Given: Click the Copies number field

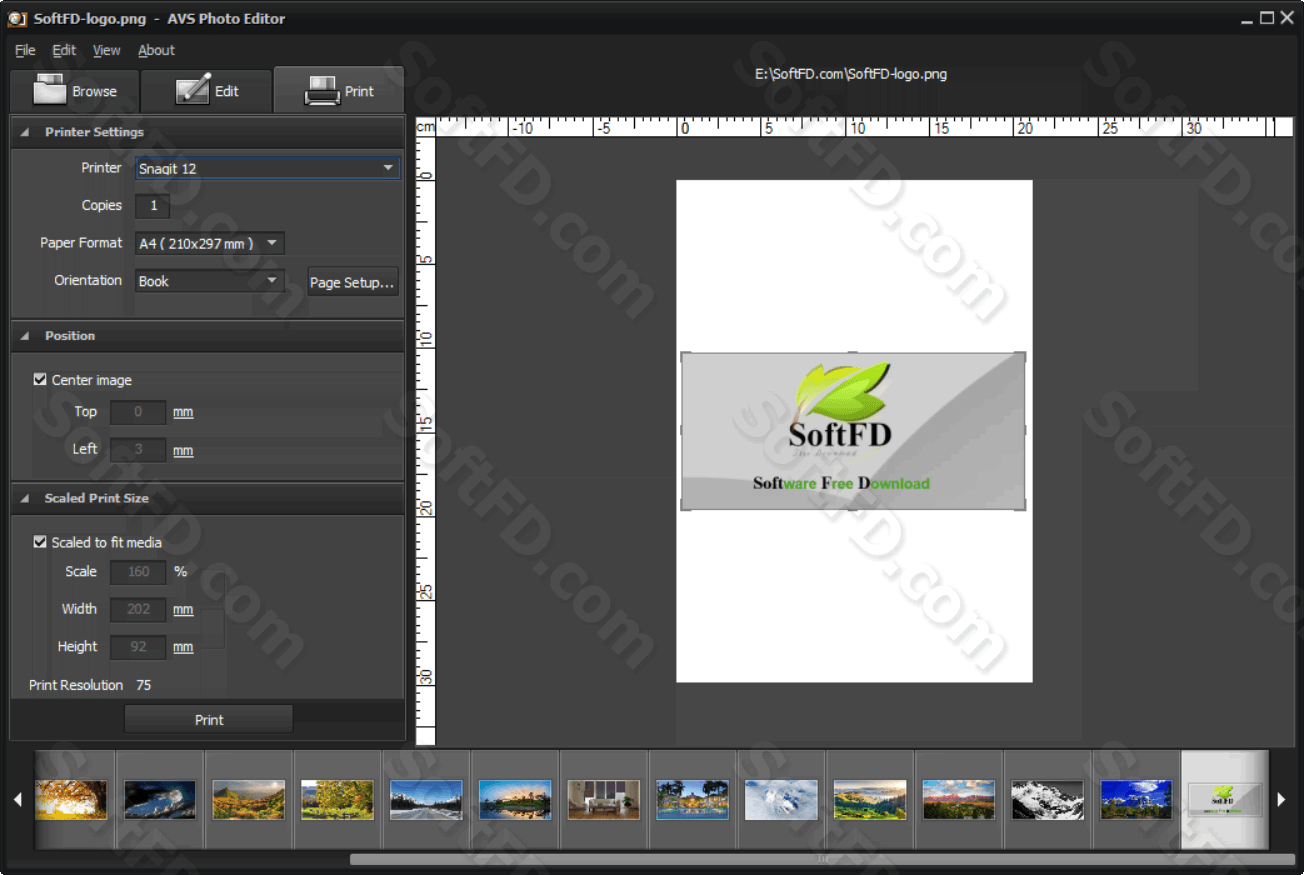Looking at the screenshot, I should tap(153, 206).
